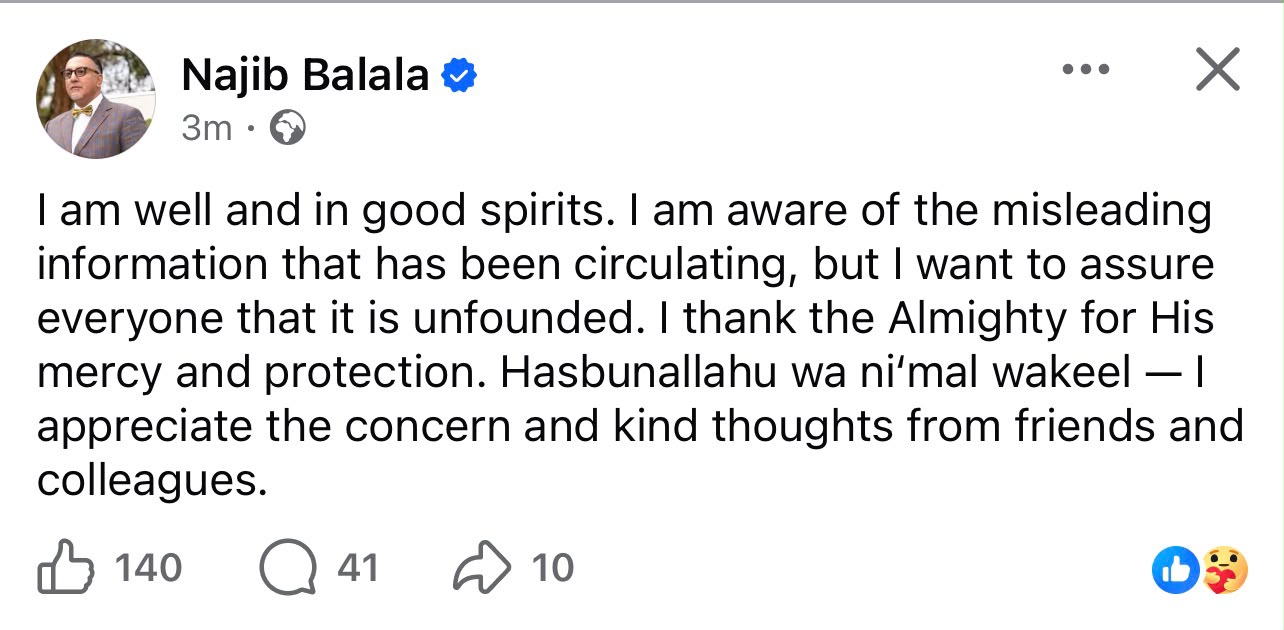View the 41 comments count
Viewport: 1284px width, 630px height.
358,569
